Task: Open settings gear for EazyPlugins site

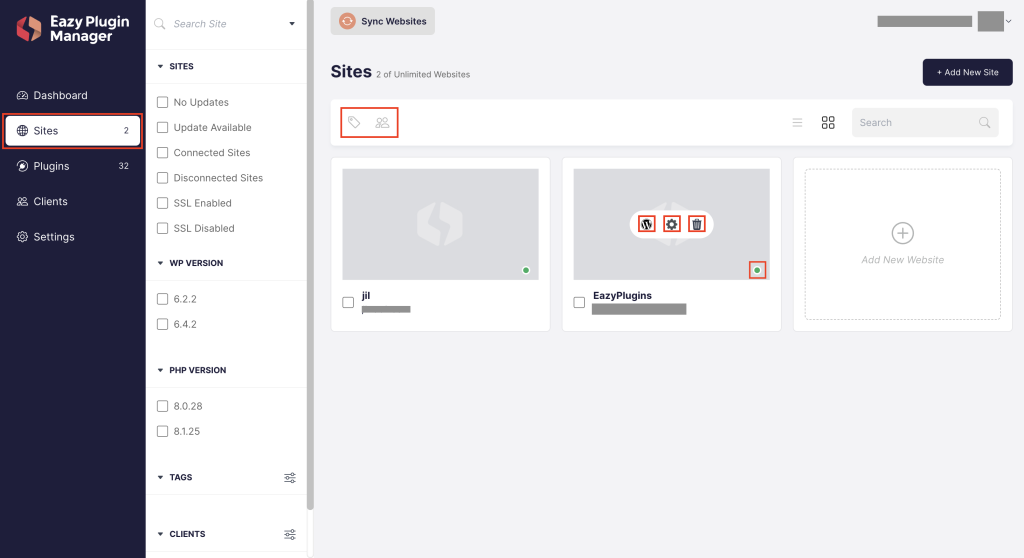Action: tap(671, 224)
